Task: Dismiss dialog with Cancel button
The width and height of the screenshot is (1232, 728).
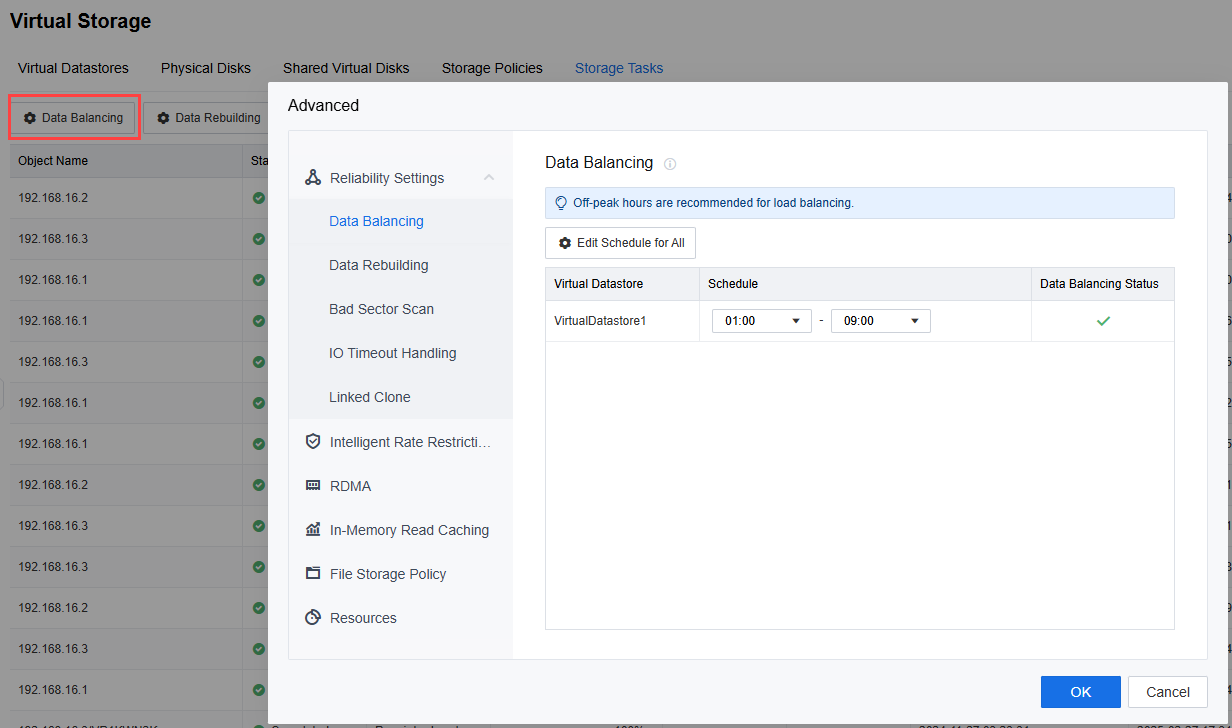Action: pos(1168,692)
